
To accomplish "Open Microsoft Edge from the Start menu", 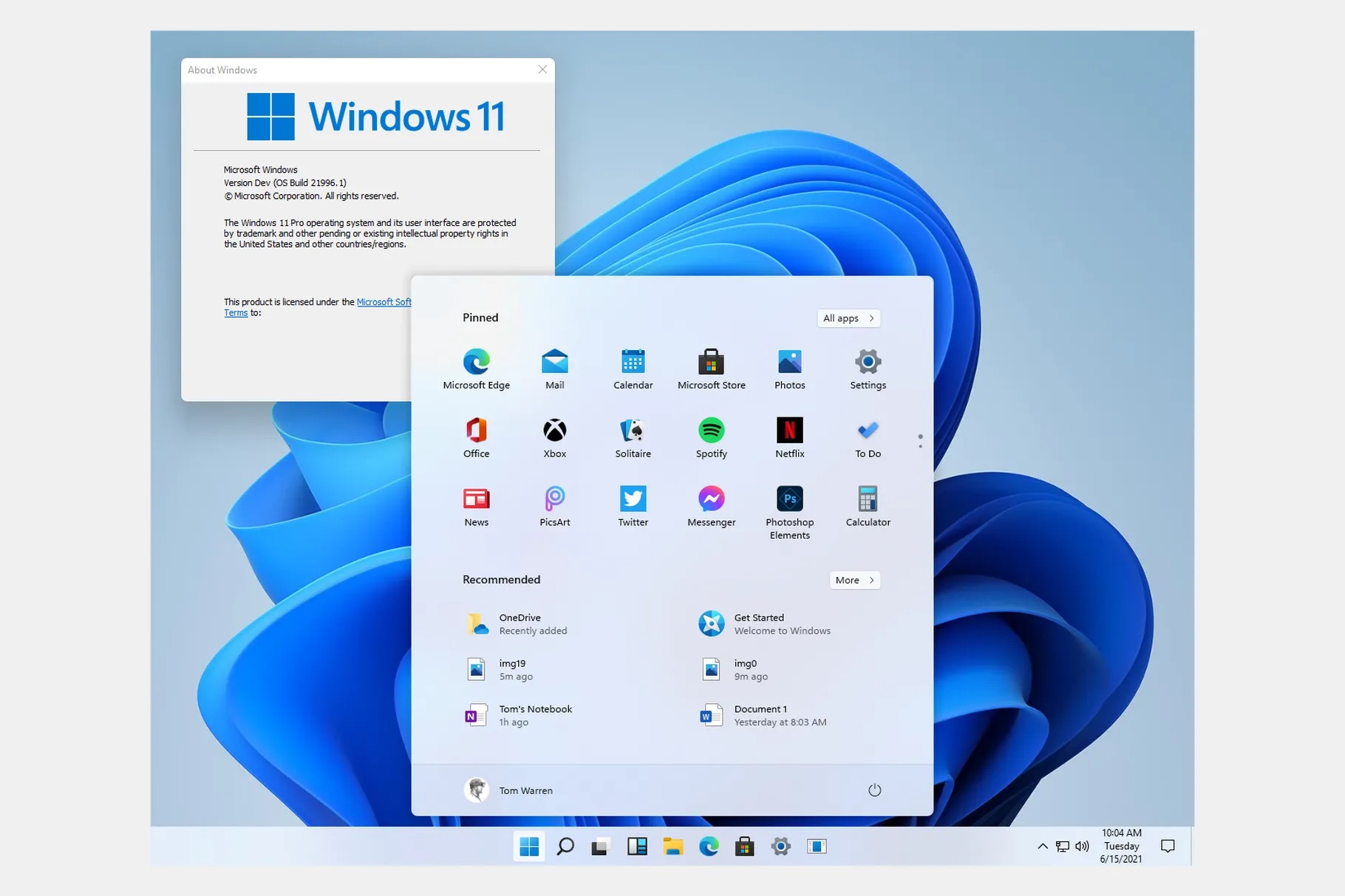I will (477, 367).
